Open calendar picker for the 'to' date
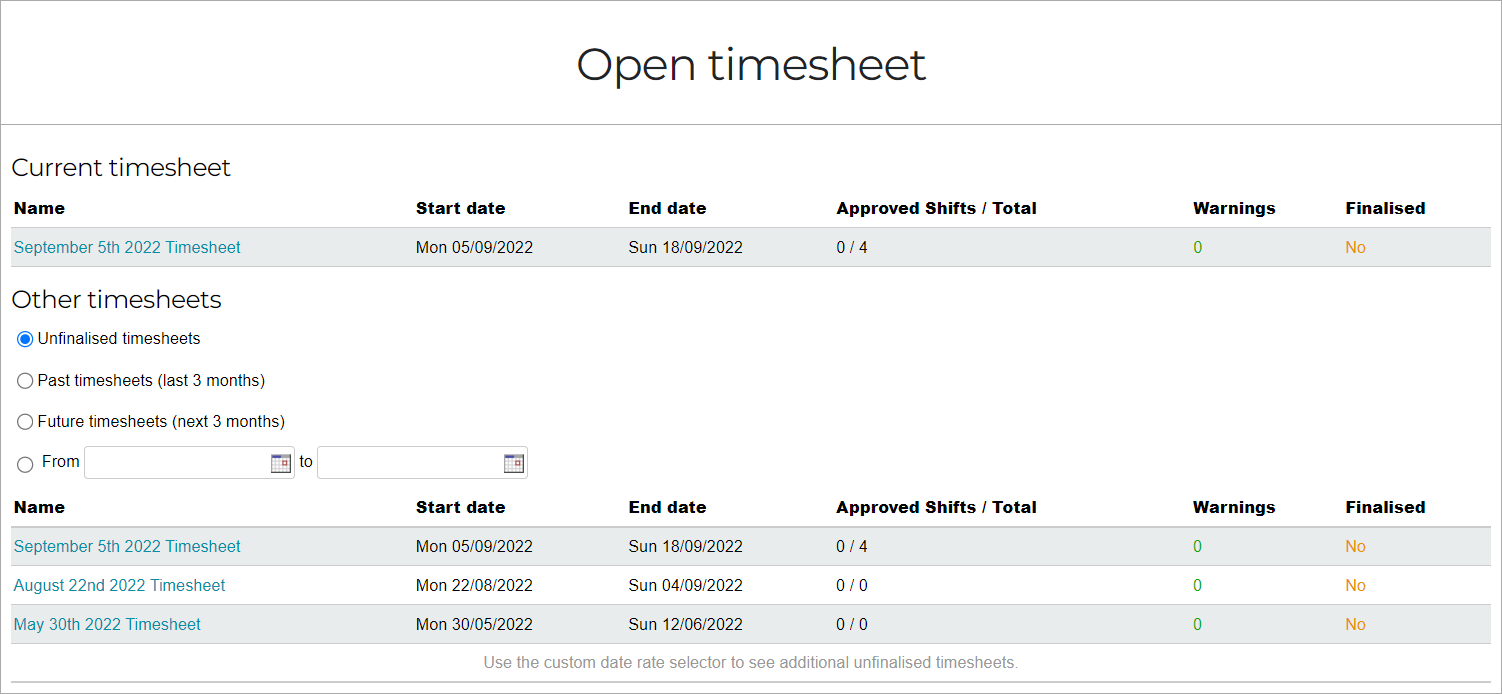This screenshot has width=1502, height=694. (513, 463)
